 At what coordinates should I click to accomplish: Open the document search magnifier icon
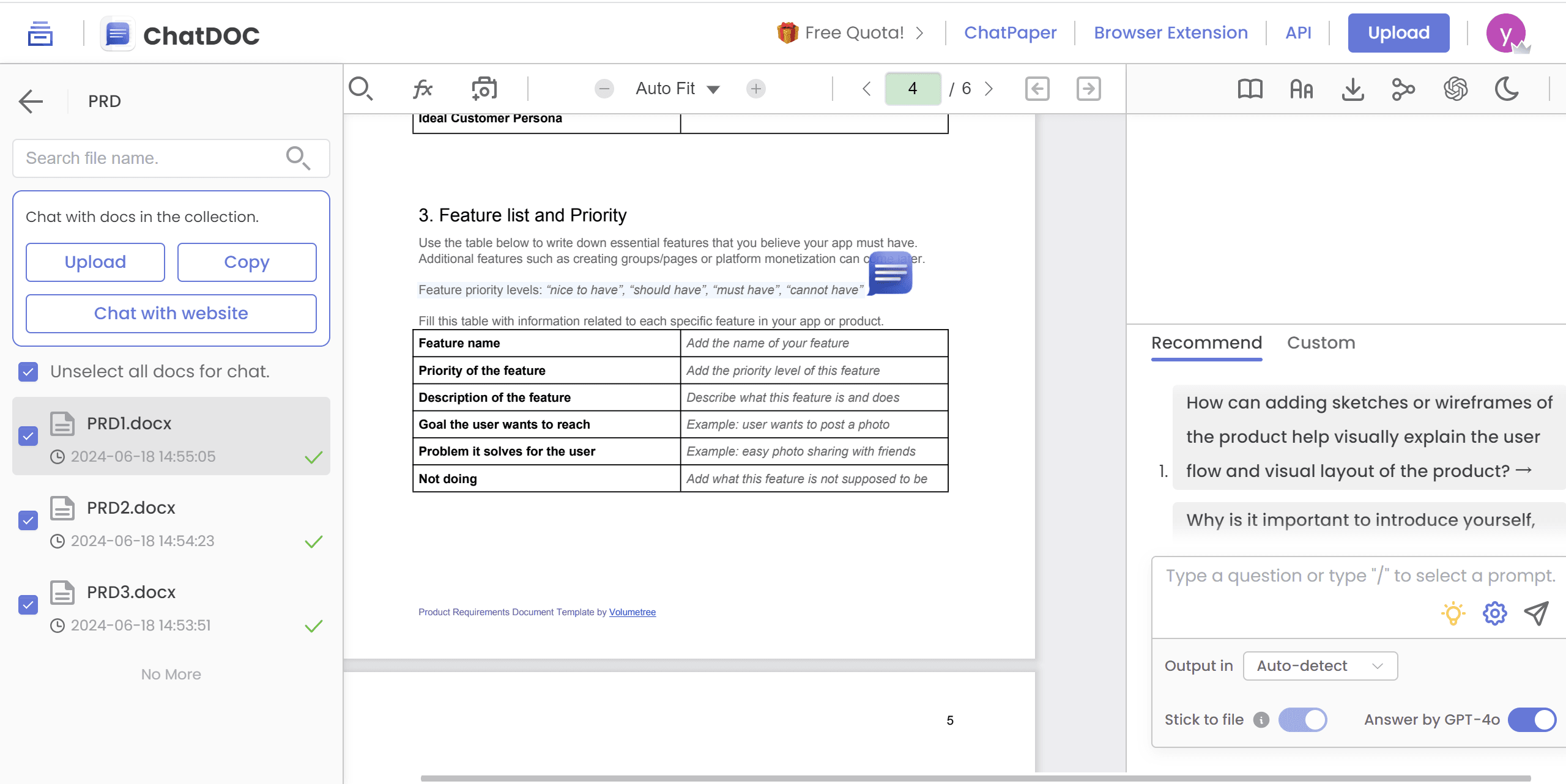click(361, 89)
